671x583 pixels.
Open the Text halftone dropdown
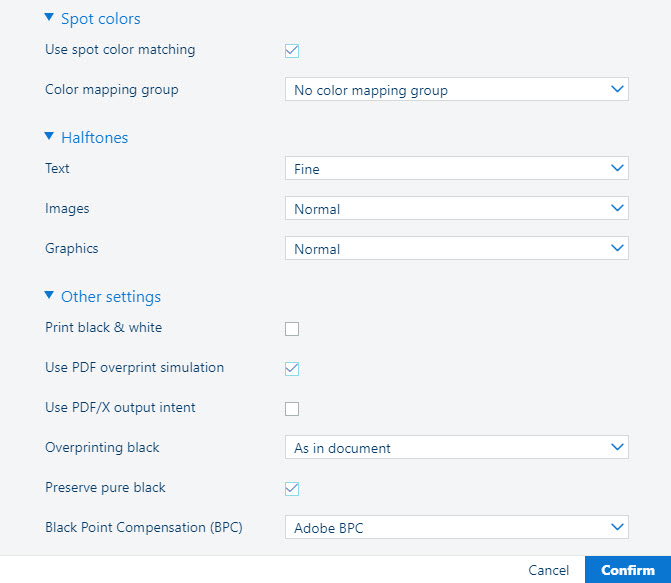(456, 169)
